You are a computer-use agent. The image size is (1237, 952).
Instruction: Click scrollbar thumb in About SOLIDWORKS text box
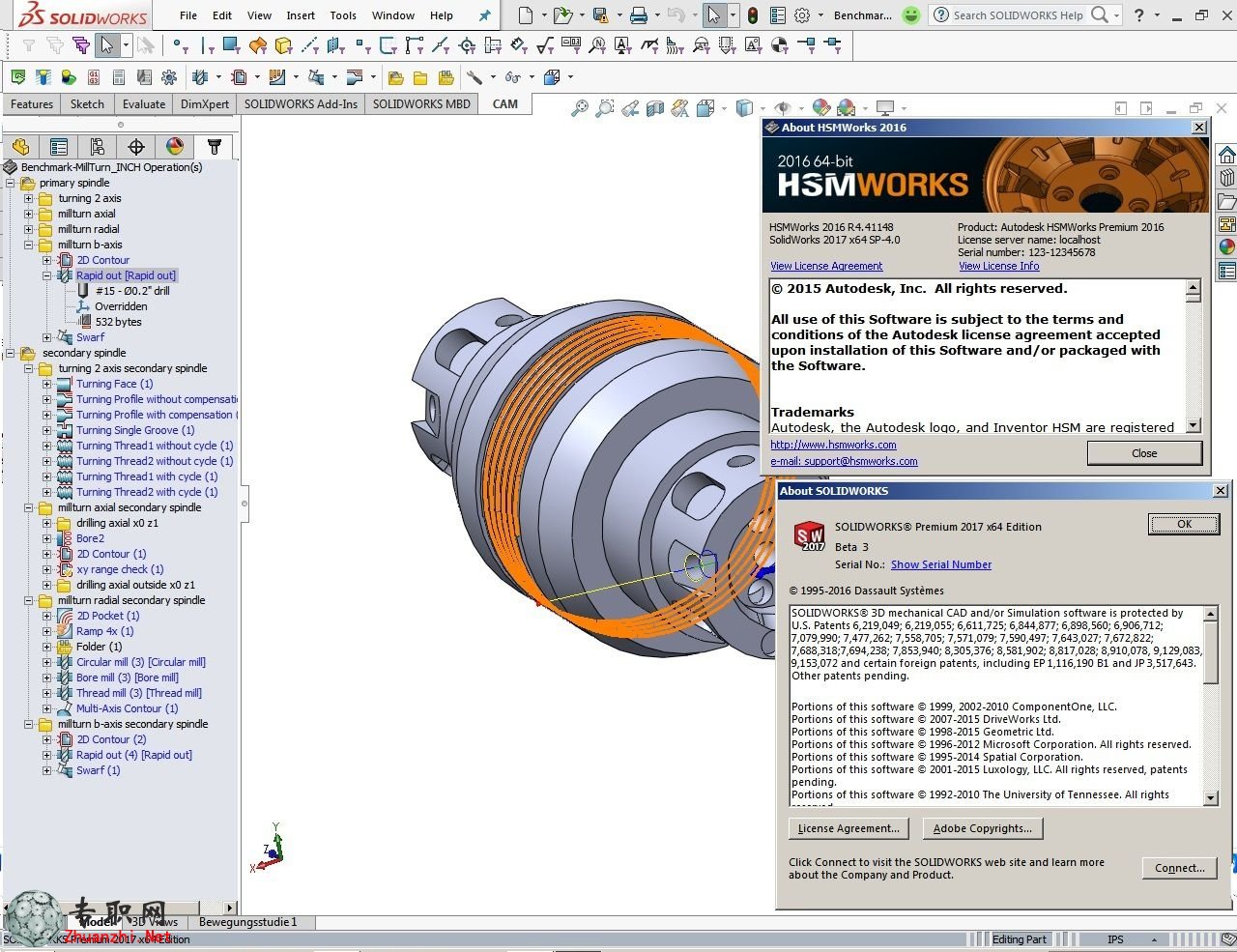pyautogui.click(x=1211, y=652)
